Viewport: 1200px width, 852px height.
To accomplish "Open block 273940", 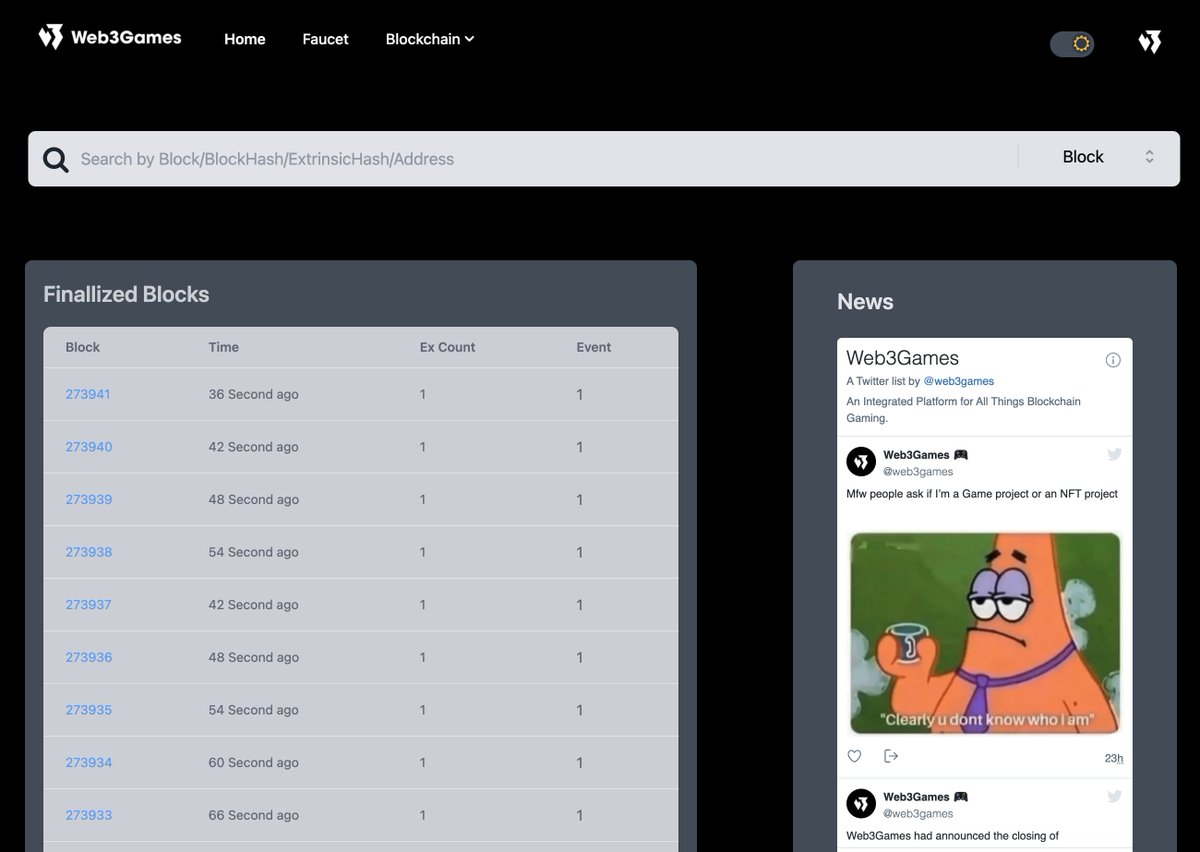I will [89, 447].
